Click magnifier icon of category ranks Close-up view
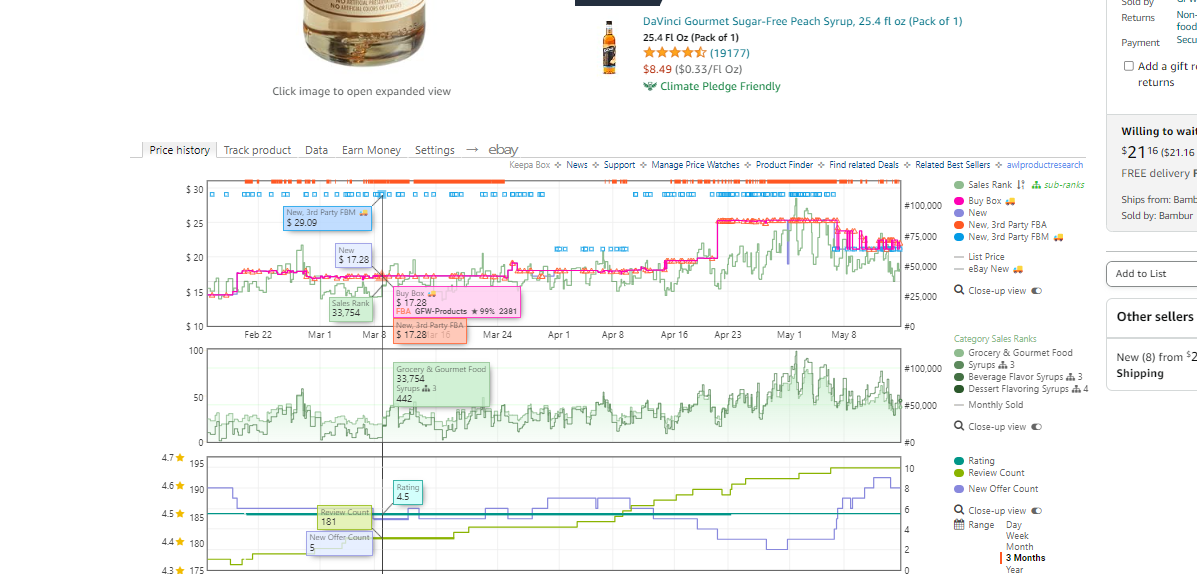1197x574 pixels. tap(959, 427)
